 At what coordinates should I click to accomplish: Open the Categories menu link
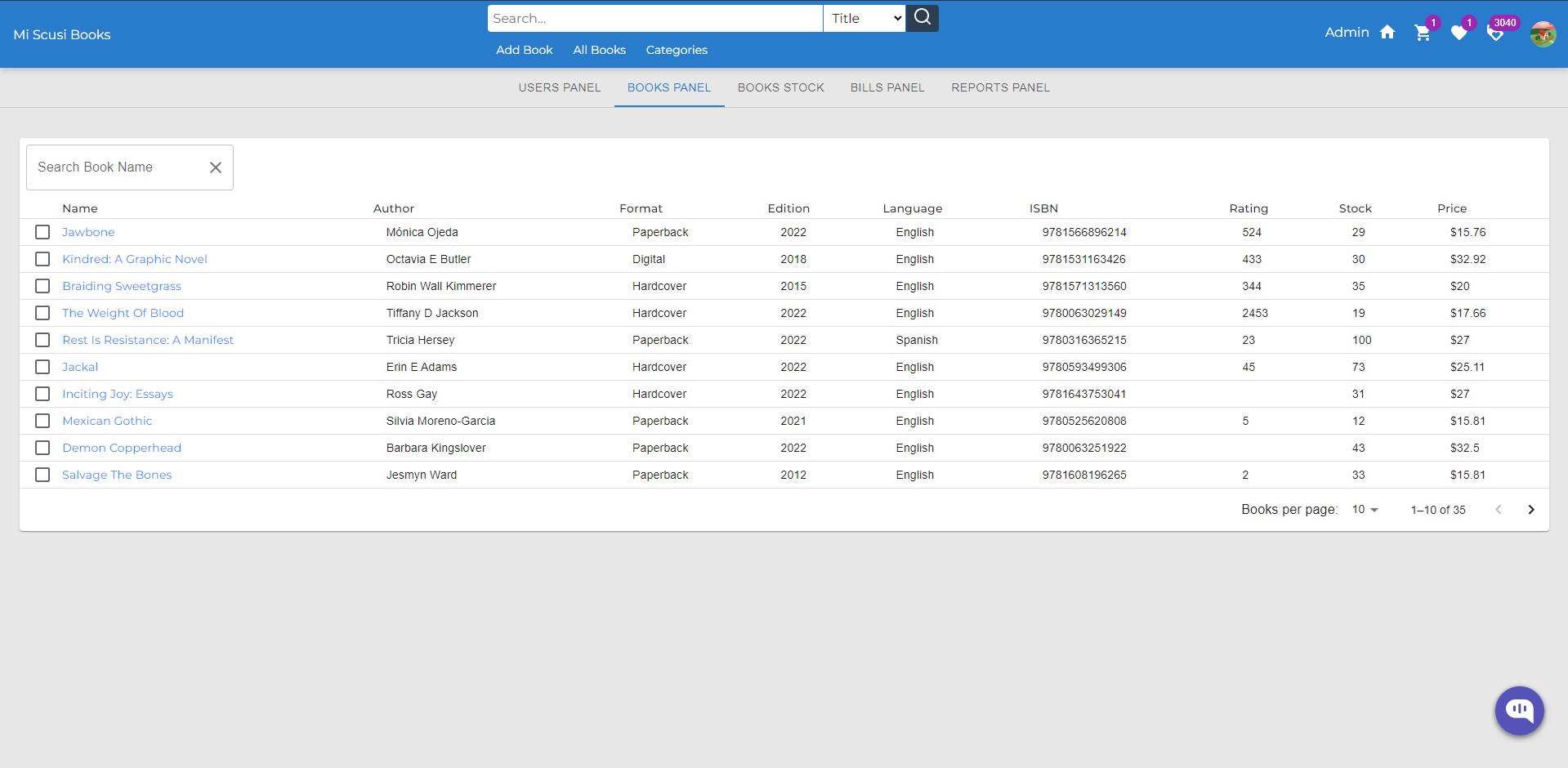coord(677,50)
